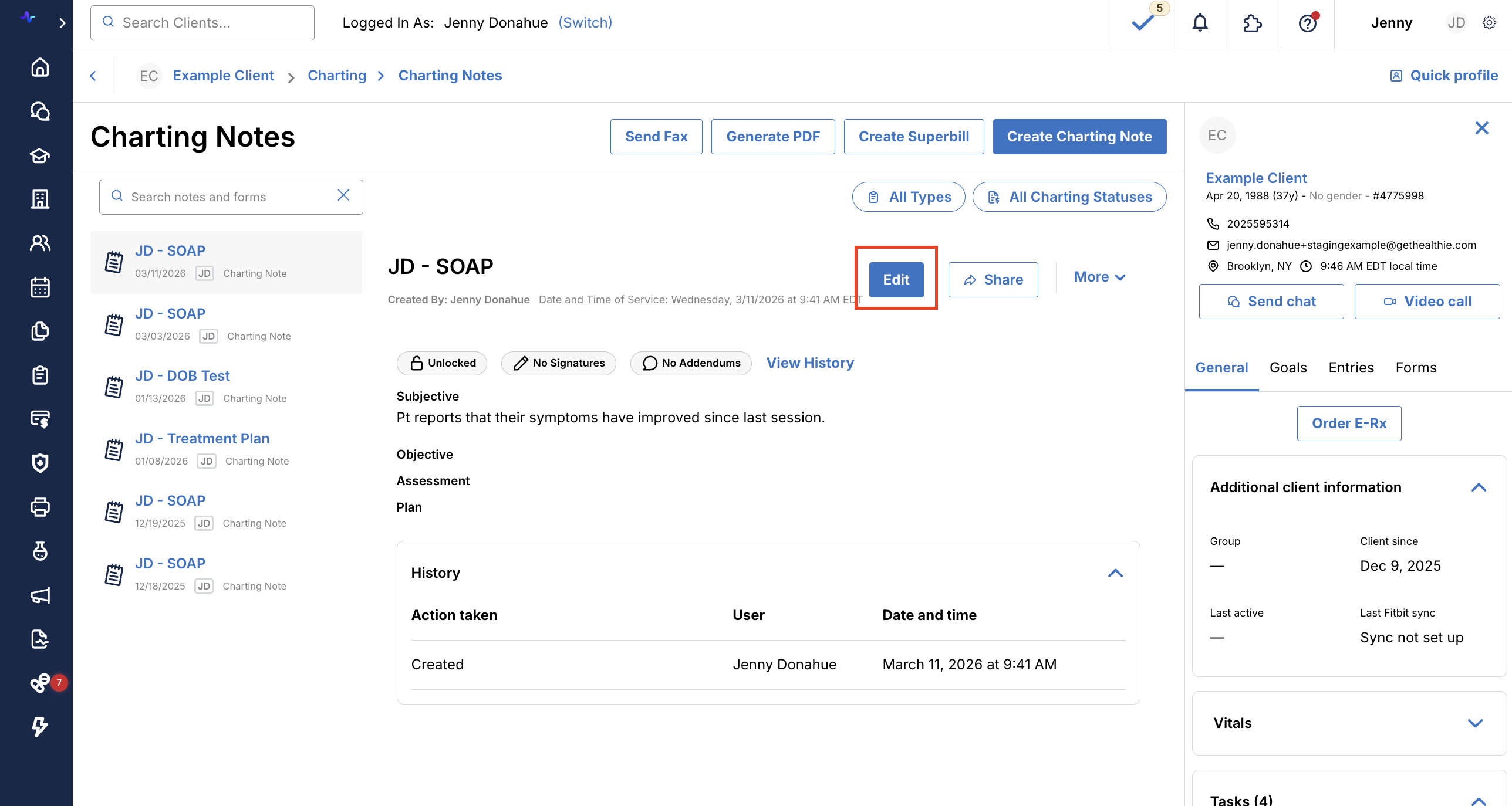
Task: Collapse the History section chevron
Action: (x=1115, y=573)
